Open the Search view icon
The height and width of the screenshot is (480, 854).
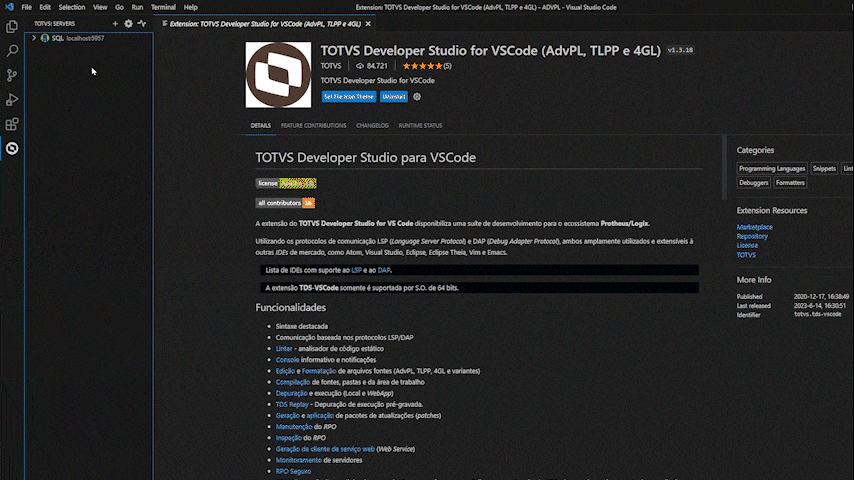tap(11, 51)
